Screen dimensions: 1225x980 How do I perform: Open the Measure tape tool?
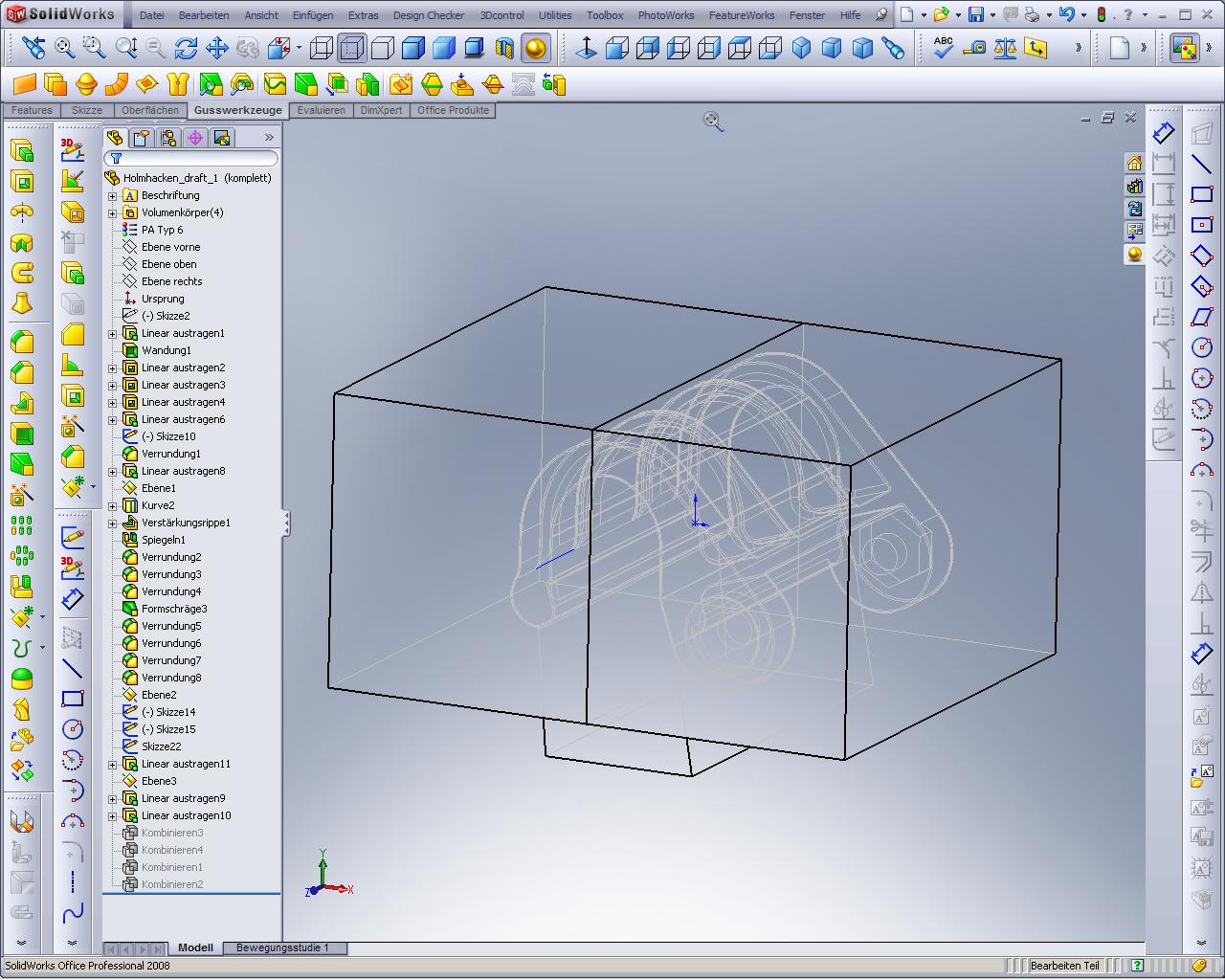[x=974, y=48]
